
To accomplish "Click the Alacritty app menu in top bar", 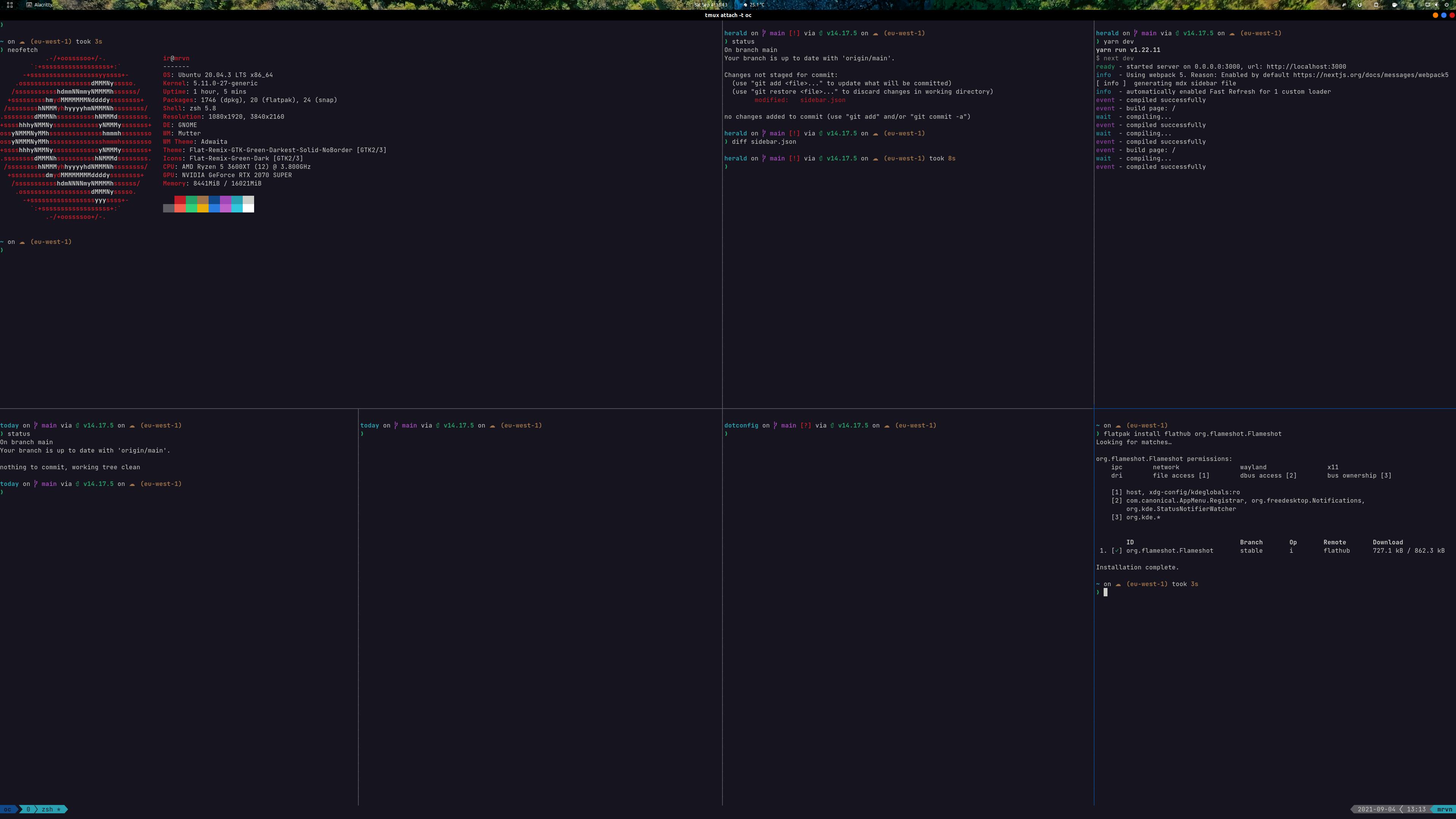I will [39, 5].
